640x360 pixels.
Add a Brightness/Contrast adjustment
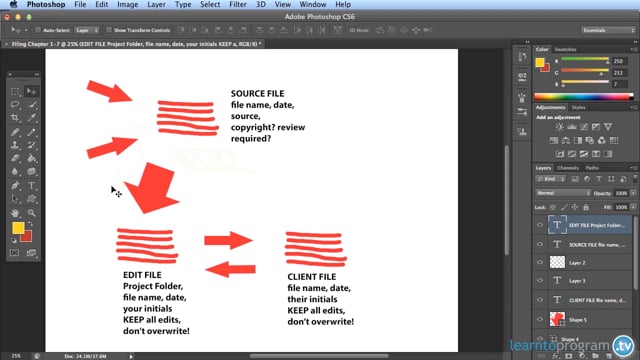pos(559,127)
